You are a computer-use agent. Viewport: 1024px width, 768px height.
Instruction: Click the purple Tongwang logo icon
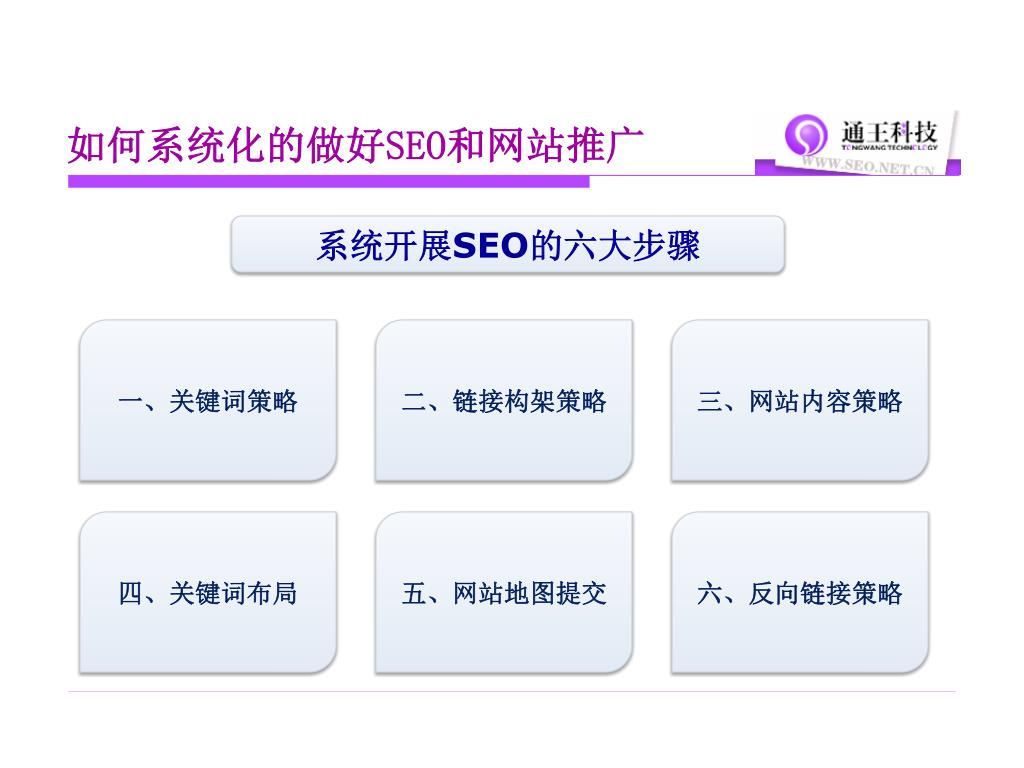[x=805, y=135]
